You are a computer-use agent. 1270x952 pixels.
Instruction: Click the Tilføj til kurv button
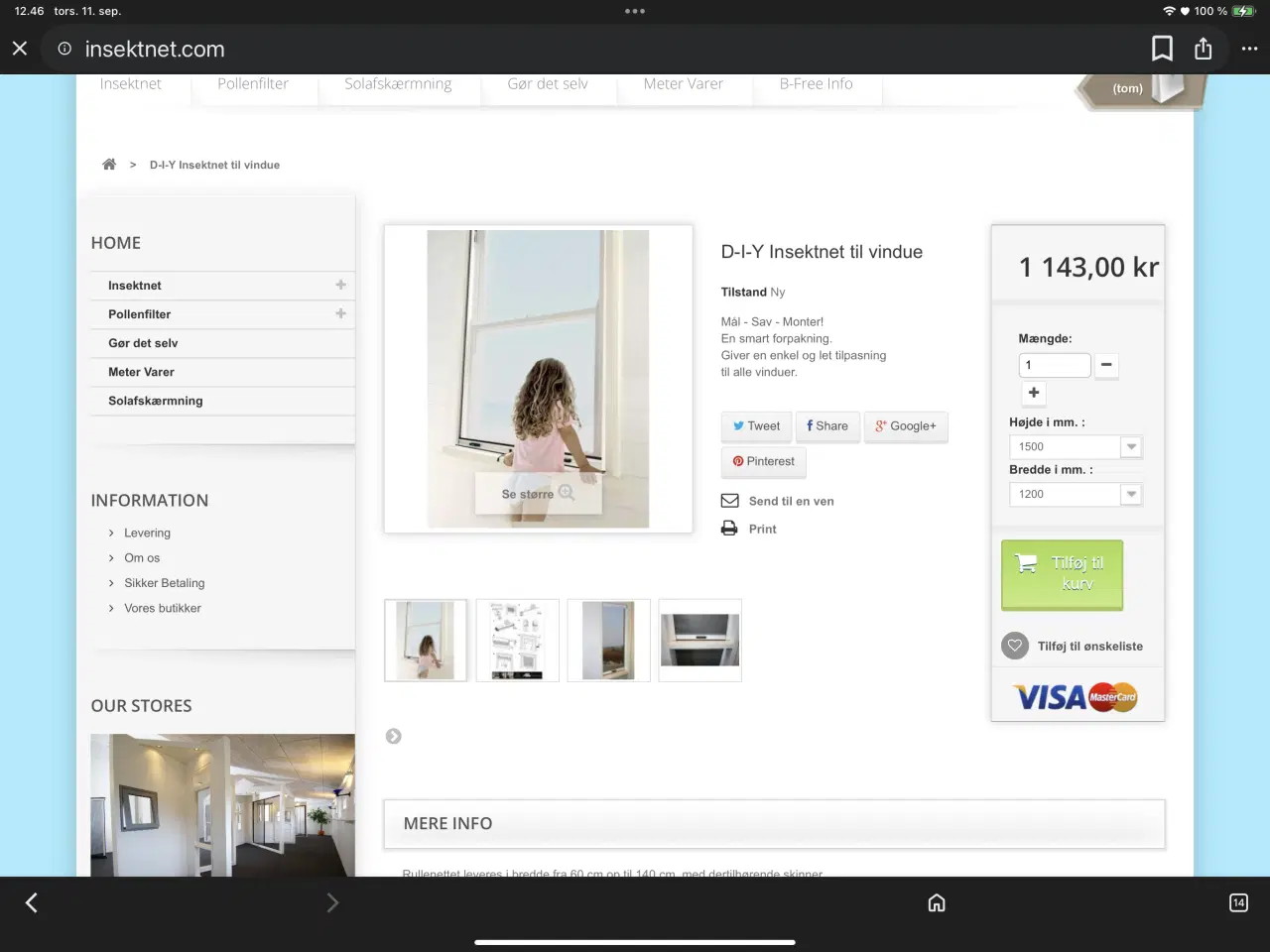[x=1062, y=574]
